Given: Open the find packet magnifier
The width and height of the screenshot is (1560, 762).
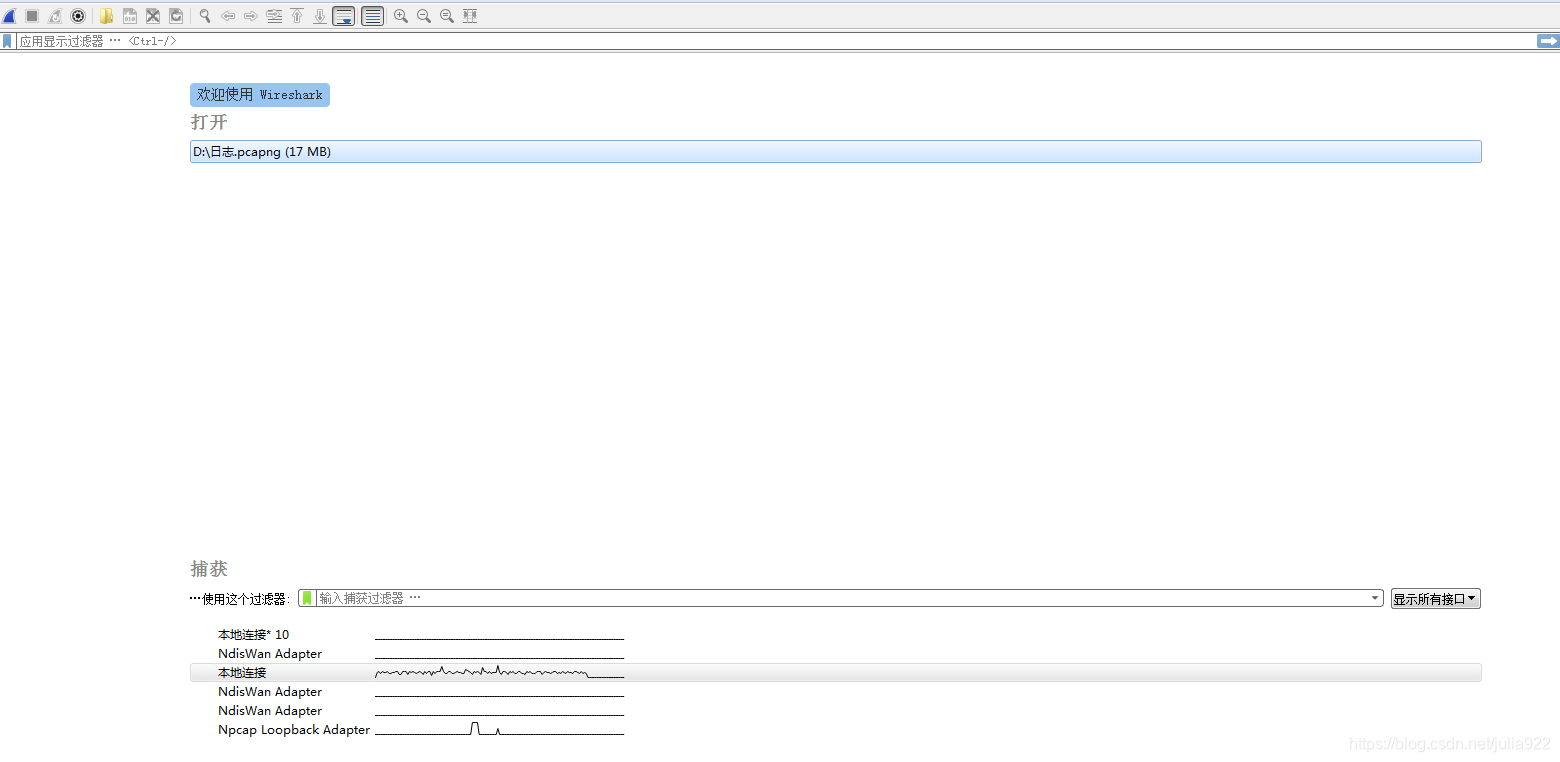Looking at the screenshot, I should point(204,16).
